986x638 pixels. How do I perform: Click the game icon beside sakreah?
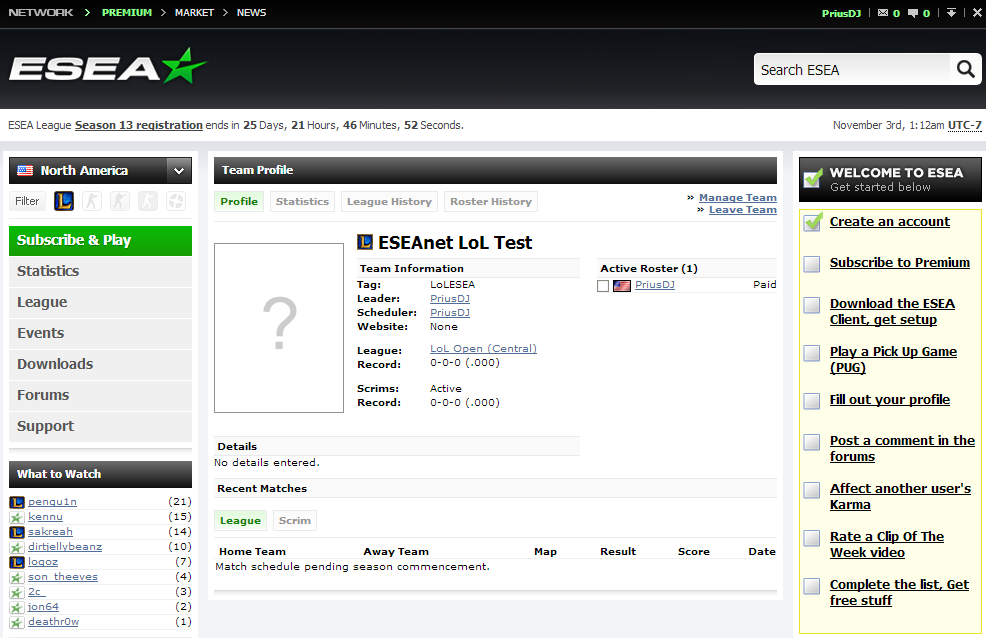click(17, 532)
